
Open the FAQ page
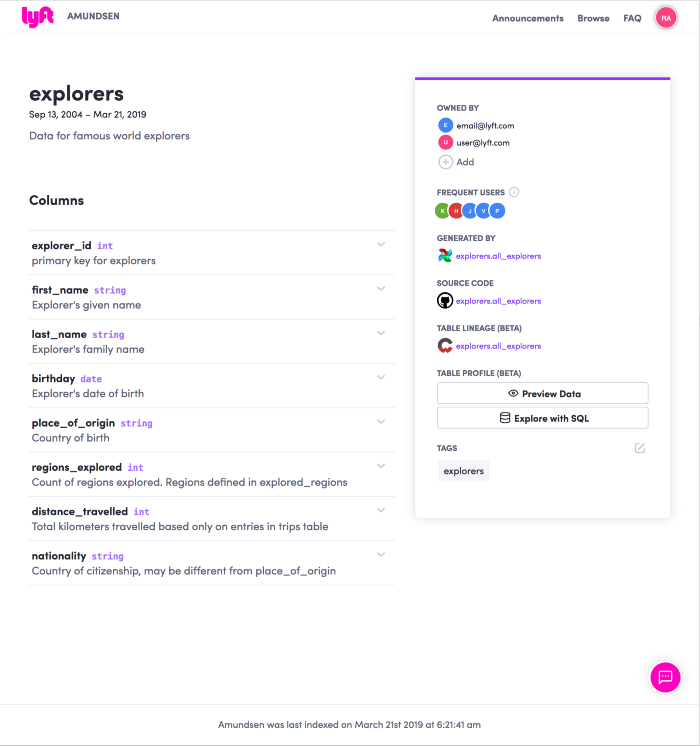coord(632,18)
